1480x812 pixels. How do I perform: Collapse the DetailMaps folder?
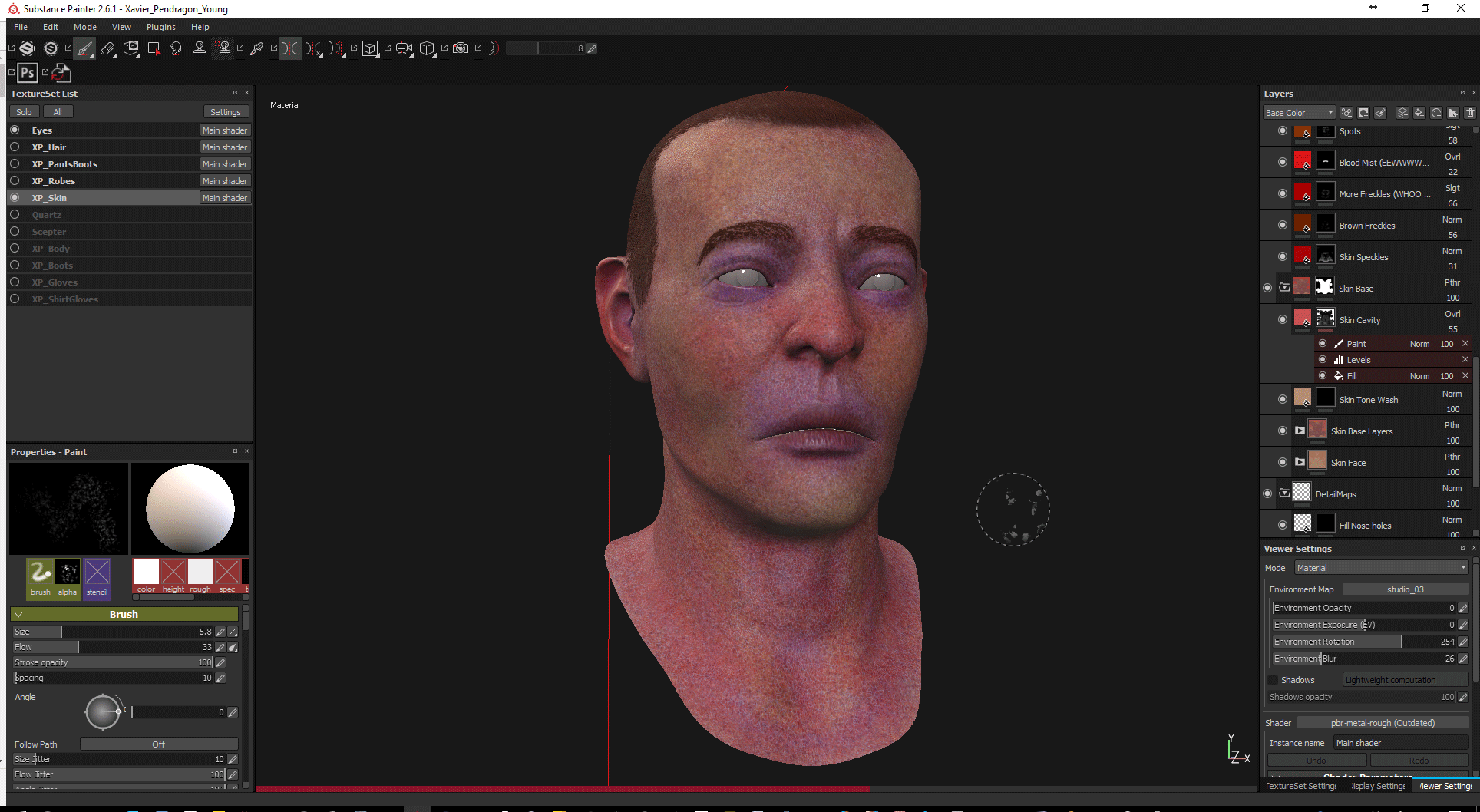[1284, 493]
